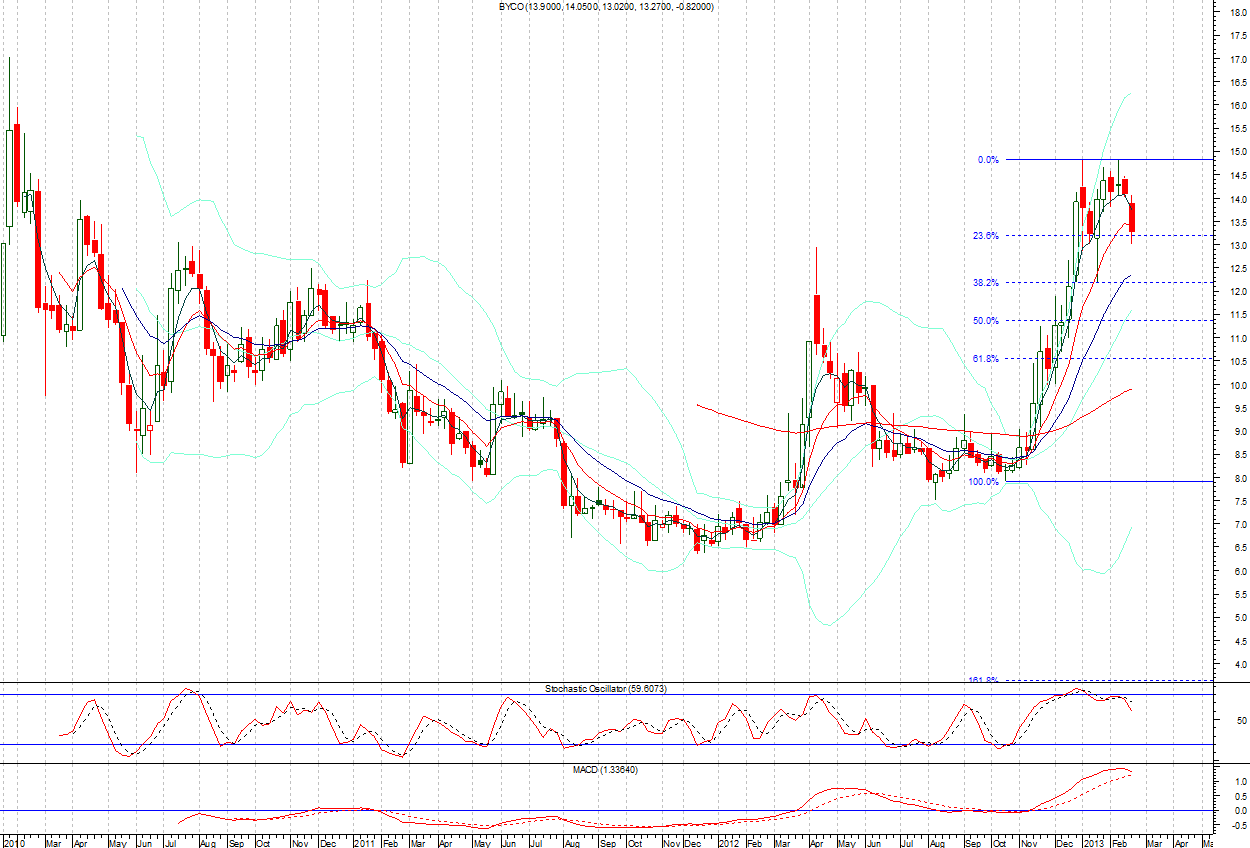Select the 161.8% Fibonacci extension label

982,680
